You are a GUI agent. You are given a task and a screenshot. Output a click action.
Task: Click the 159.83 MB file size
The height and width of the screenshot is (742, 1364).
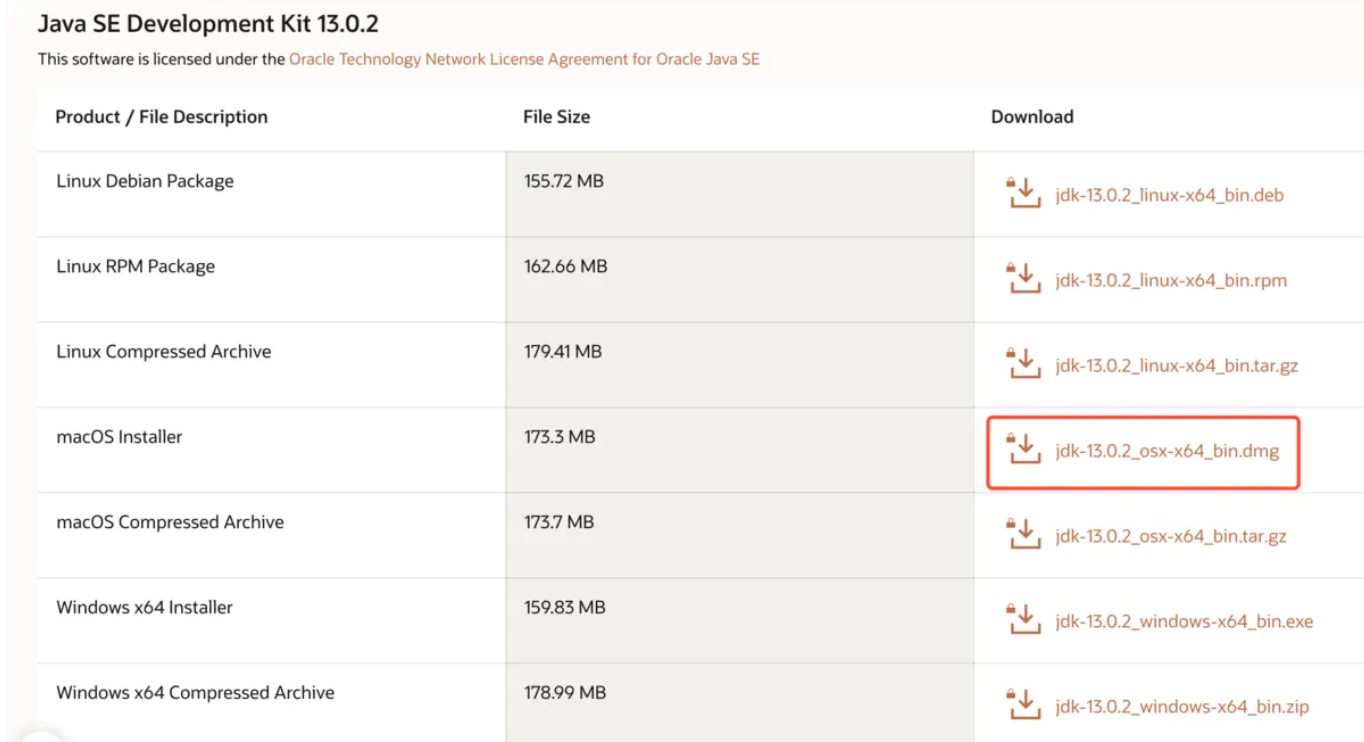[565, 607]
